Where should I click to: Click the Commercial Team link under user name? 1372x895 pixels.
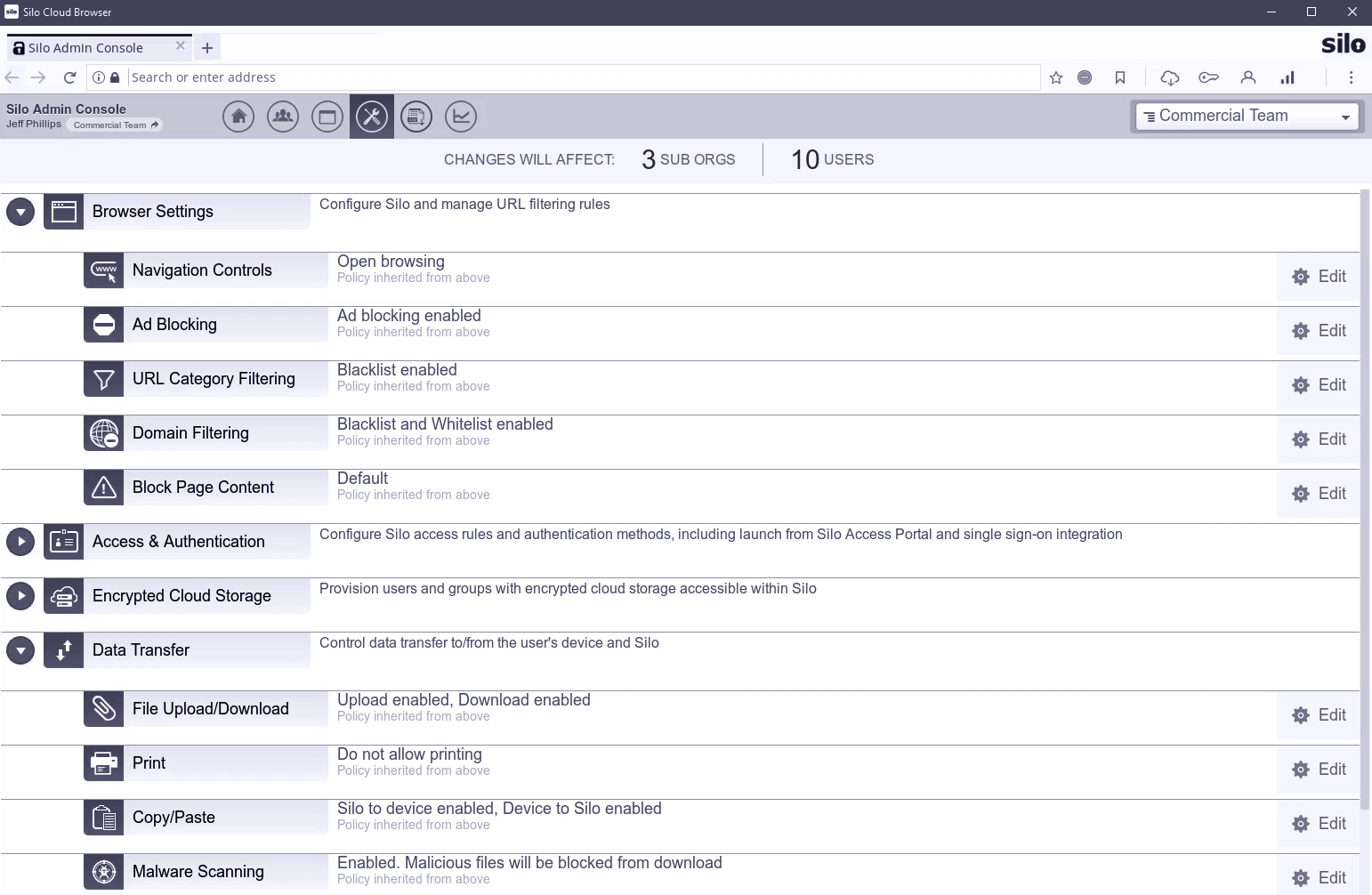(116, 125)
